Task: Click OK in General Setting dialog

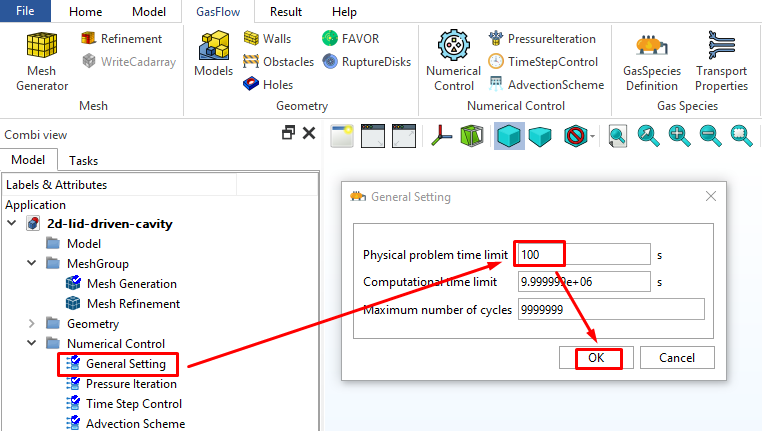Action: [597, 358]
